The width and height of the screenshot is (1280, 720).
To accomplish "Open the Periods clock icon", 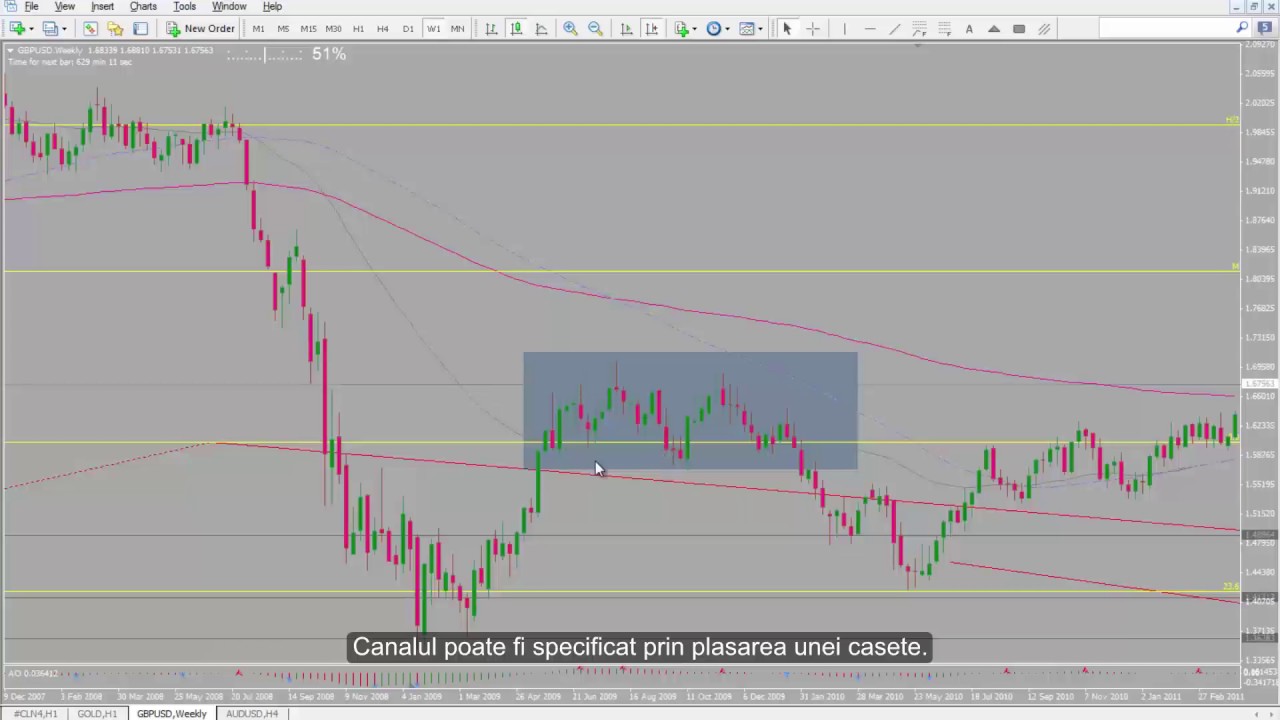I will pos(714,29).
